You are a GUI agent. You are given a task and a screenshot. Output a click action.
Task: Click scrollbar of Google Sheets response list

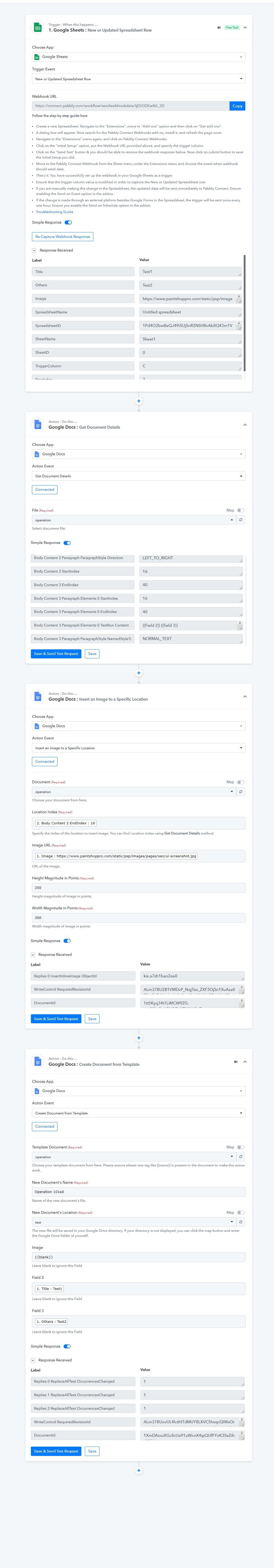(244, 313)
